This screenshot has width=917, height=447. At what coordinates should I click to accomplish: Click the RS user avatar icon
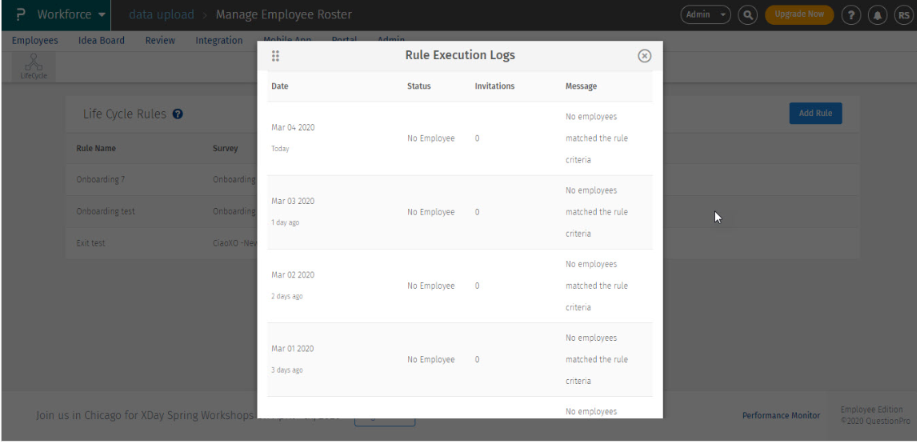tap(901, 15)
